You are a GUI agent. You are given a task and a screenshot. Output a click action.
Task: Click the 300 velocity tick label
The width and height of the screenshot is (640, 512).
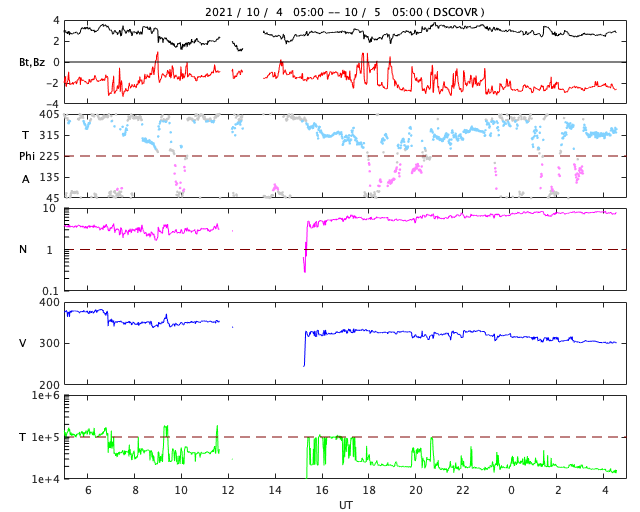click(49, 343)
